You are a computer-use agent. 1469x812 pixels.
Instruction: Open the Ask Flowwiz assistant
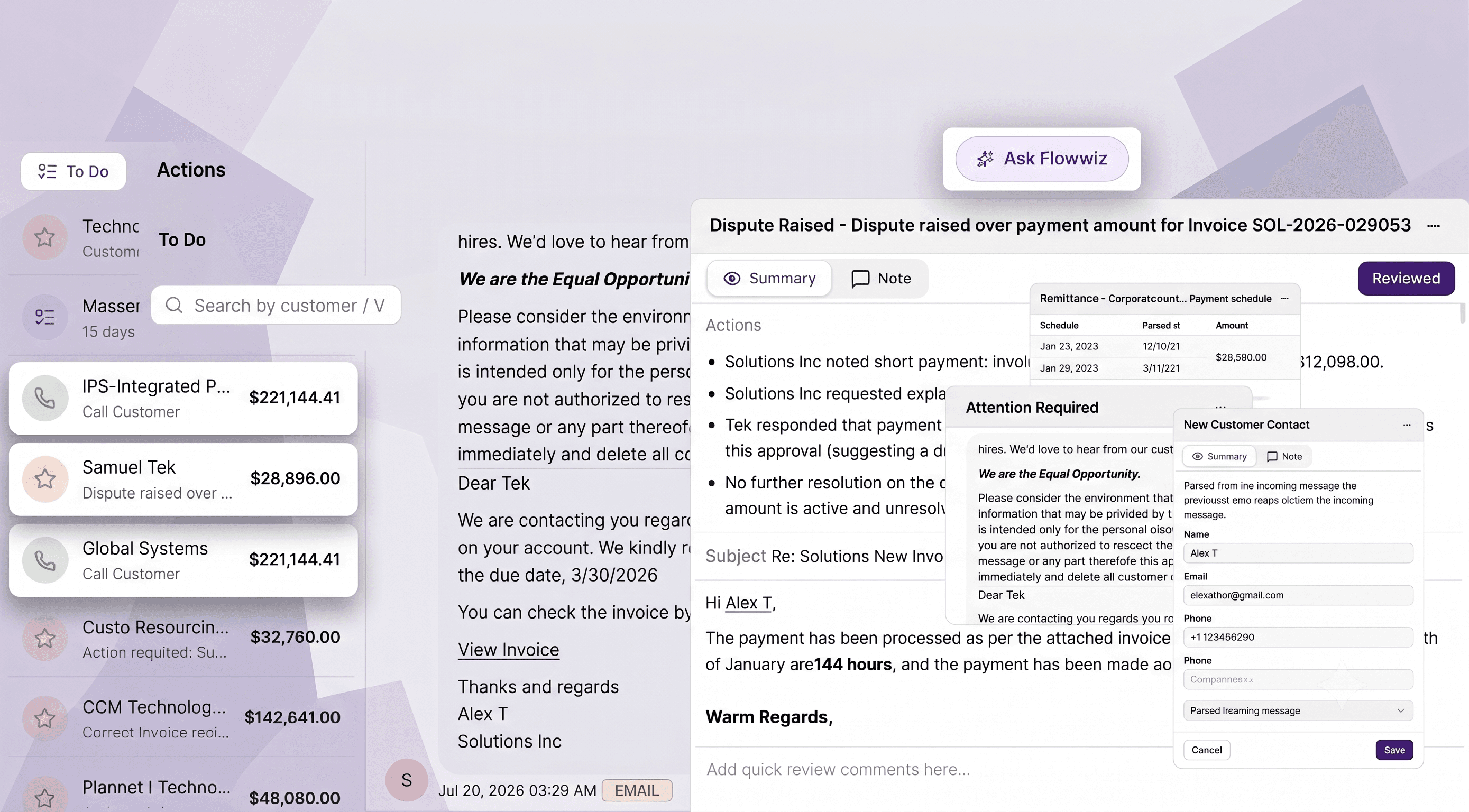[x=1041, y=159]
